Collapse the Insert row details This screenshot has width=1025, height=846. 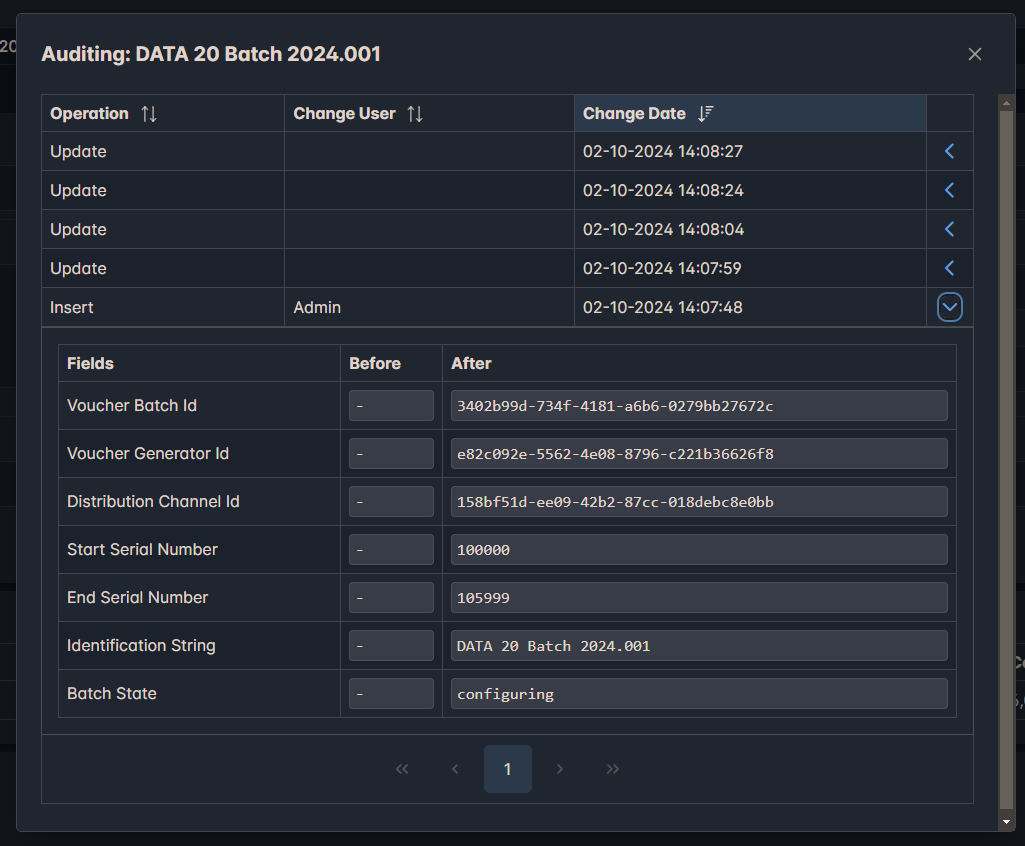[x=950, y=308]
